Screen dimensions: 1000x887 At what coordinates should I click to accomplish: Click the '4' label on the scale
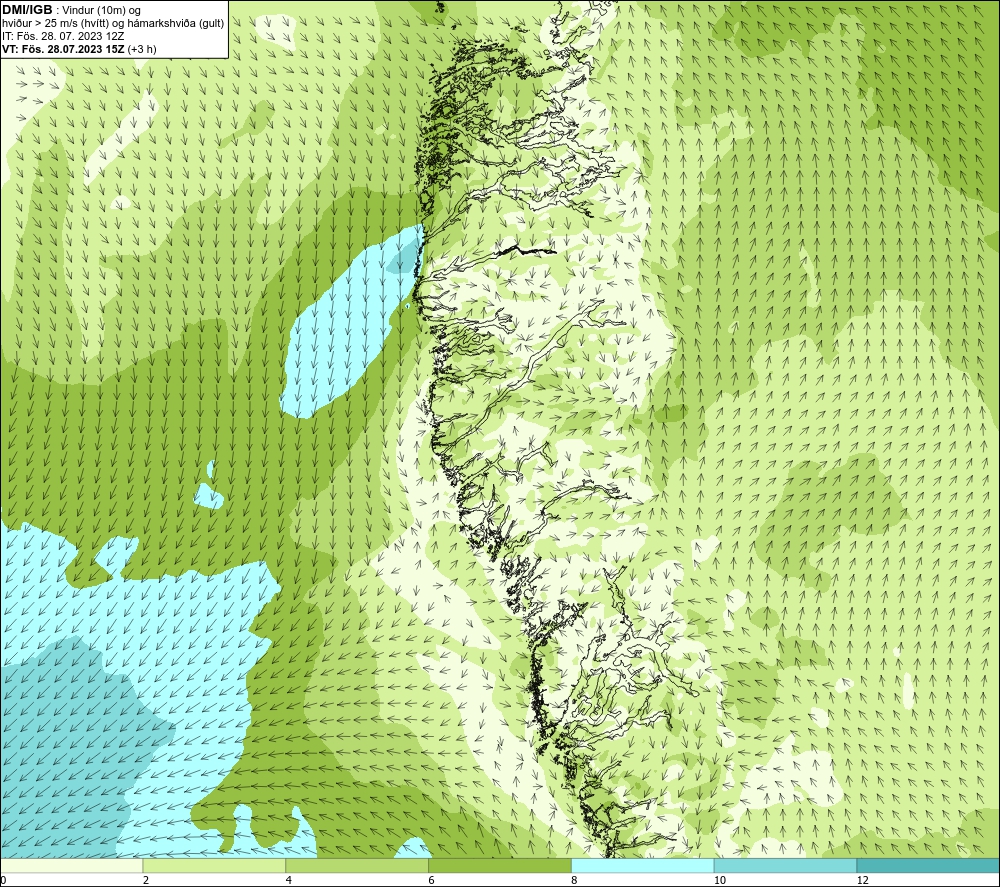click(x=289, y=881)
